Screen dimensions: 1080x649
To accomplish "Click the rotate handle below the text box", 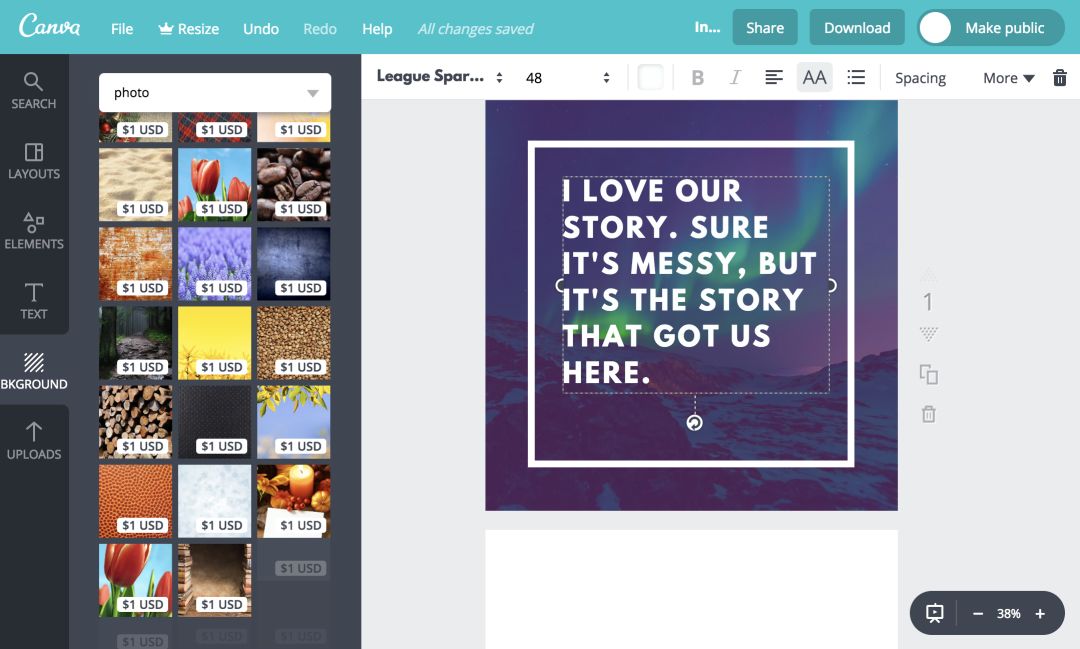I will pyautogui.click(x=694, y=422).
